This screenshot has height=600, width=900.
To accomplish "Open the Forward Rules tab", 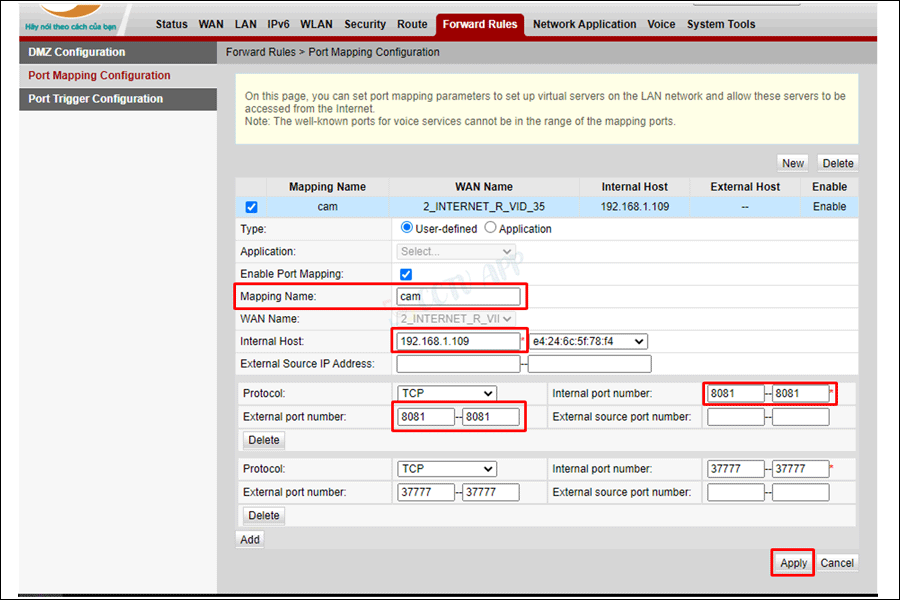I will click(480, 24).
